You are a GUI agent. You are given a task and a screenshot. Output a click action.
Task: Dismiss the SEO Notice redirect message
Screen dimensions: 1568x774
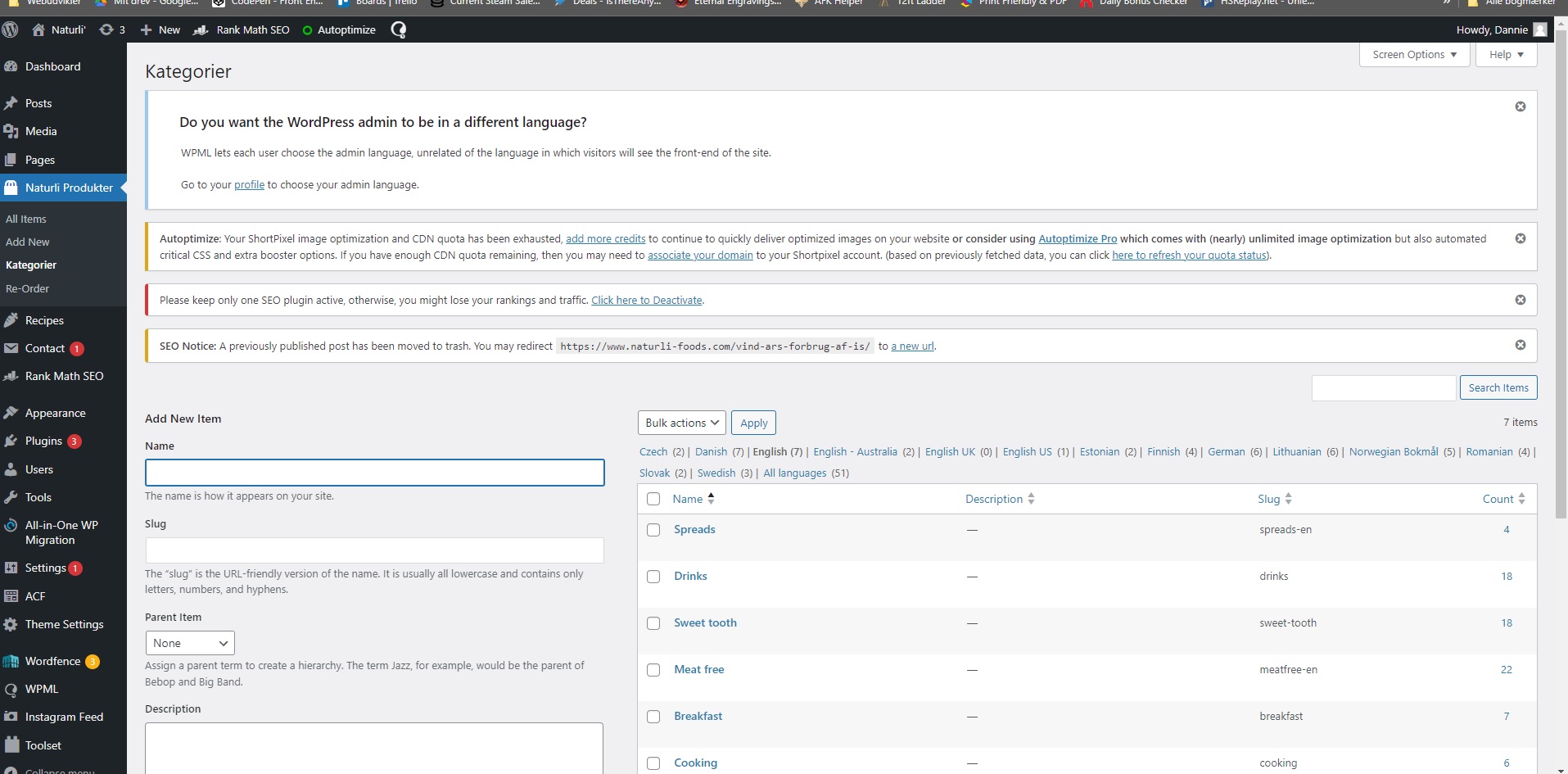click(1520, 345)
